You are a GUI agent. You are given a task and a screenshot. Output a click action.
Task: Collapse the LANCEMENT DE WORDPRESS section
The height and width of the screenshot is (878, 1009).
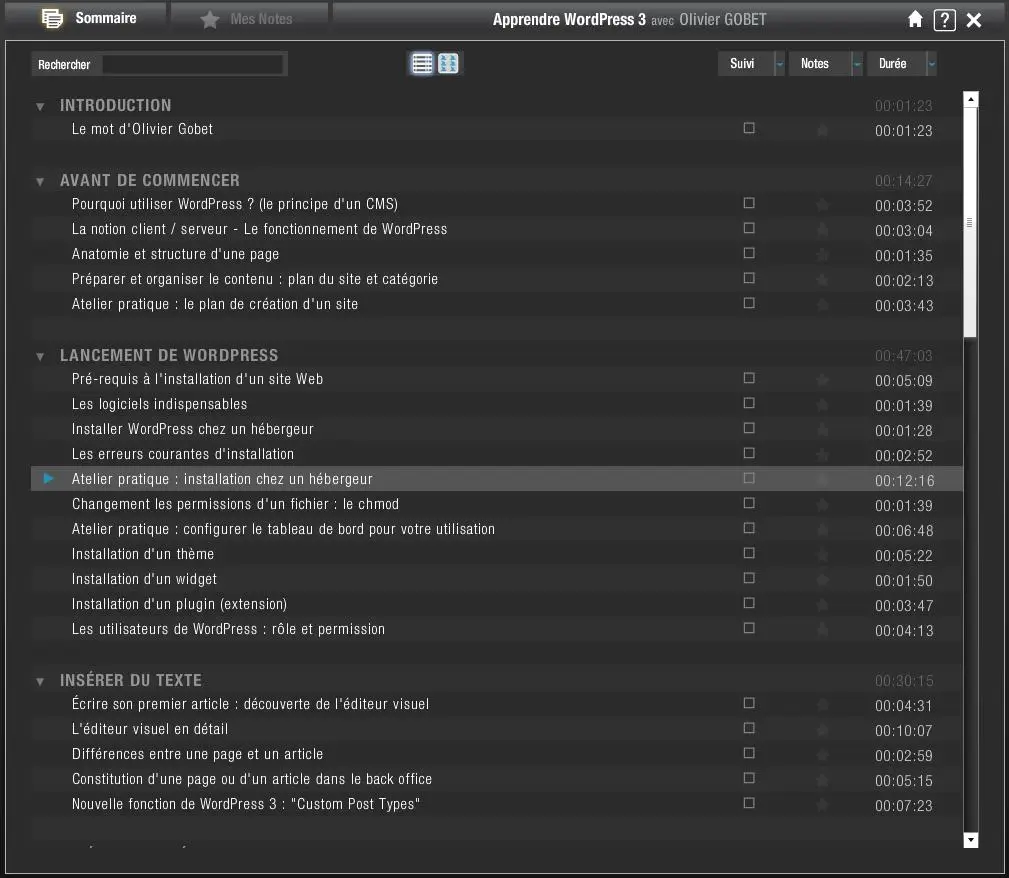(40, 357)
